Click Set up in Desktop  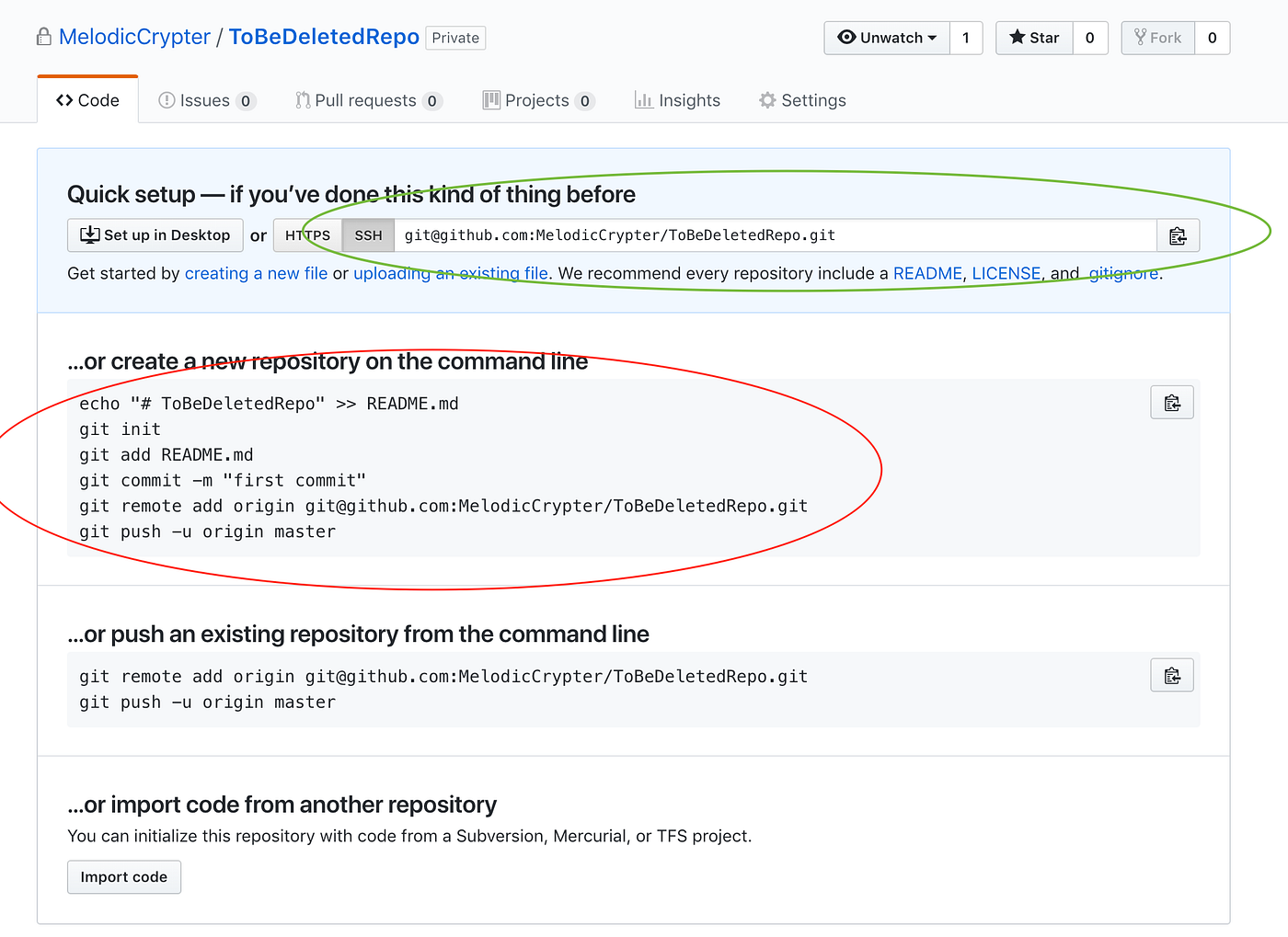pyautogui.click(x=155, y=235)
